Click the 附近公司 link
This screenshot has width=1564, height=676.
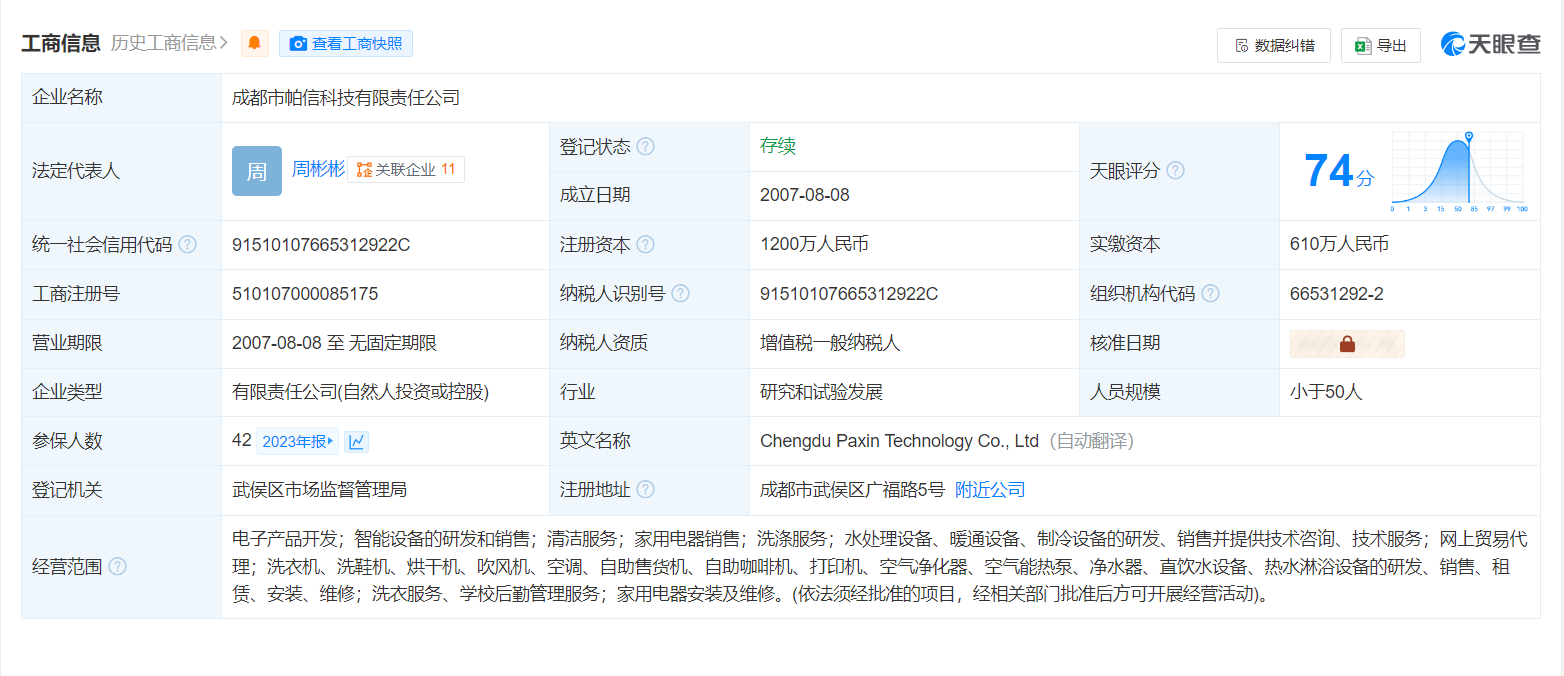(990, 490)
